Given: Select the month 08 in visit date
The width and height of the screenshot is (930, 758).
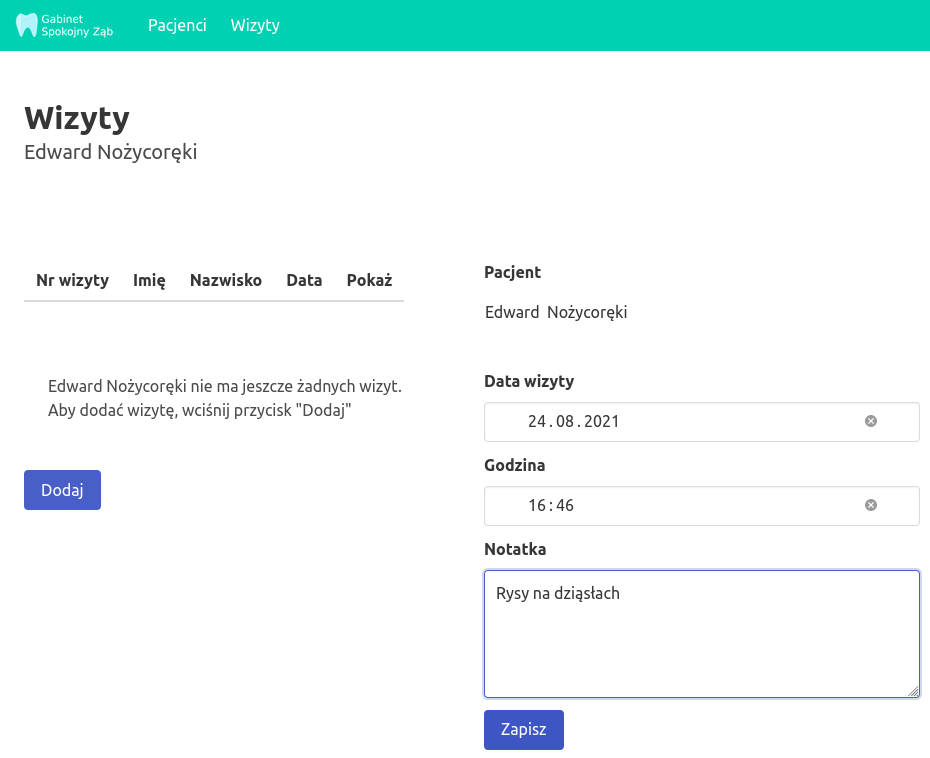Looking at the screenshot, I should point(566,422).
